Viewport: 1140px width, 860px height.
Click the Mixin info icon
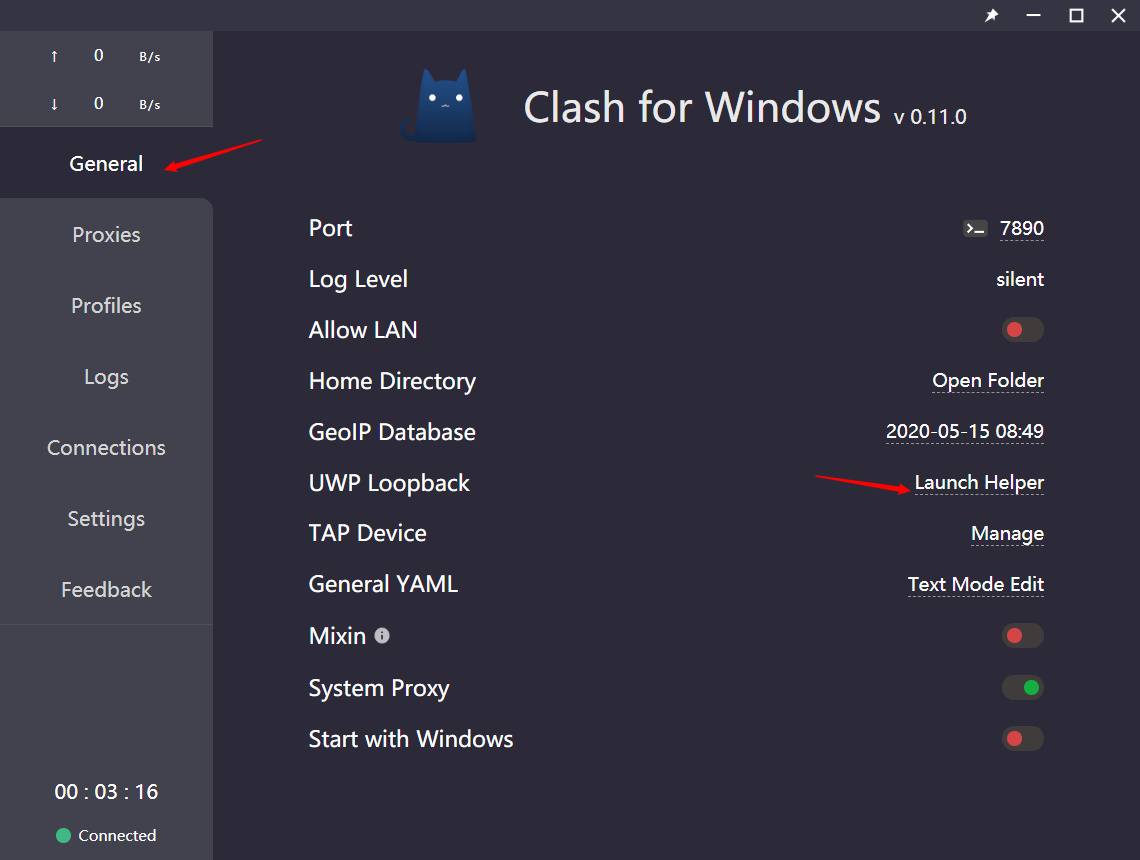pos(382,636)
